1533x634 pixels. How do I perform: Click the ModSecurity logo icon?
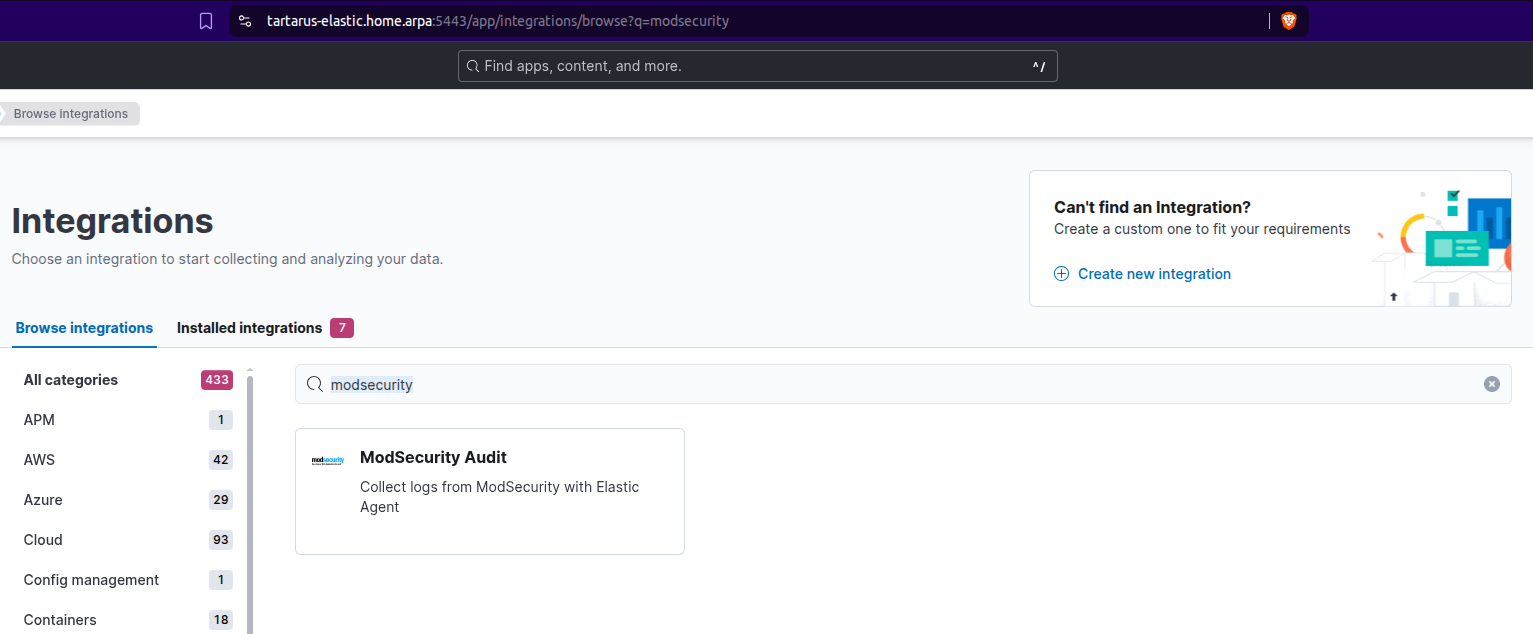pos(328,461)
